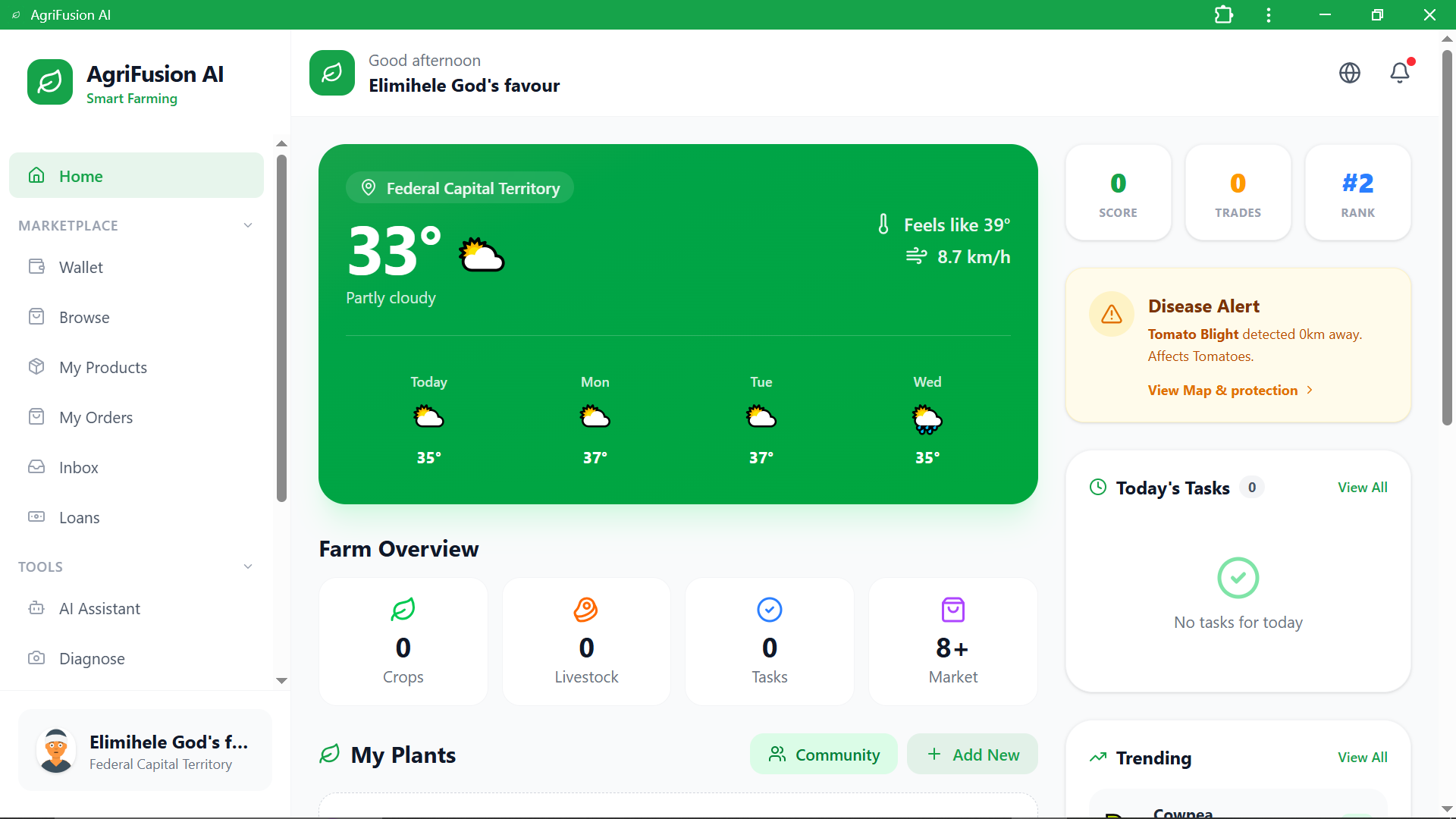Image resolution: width=1456 pixels, height=819 pixels.
Task: Open the Wallet menu item
Action: point(81,267)
